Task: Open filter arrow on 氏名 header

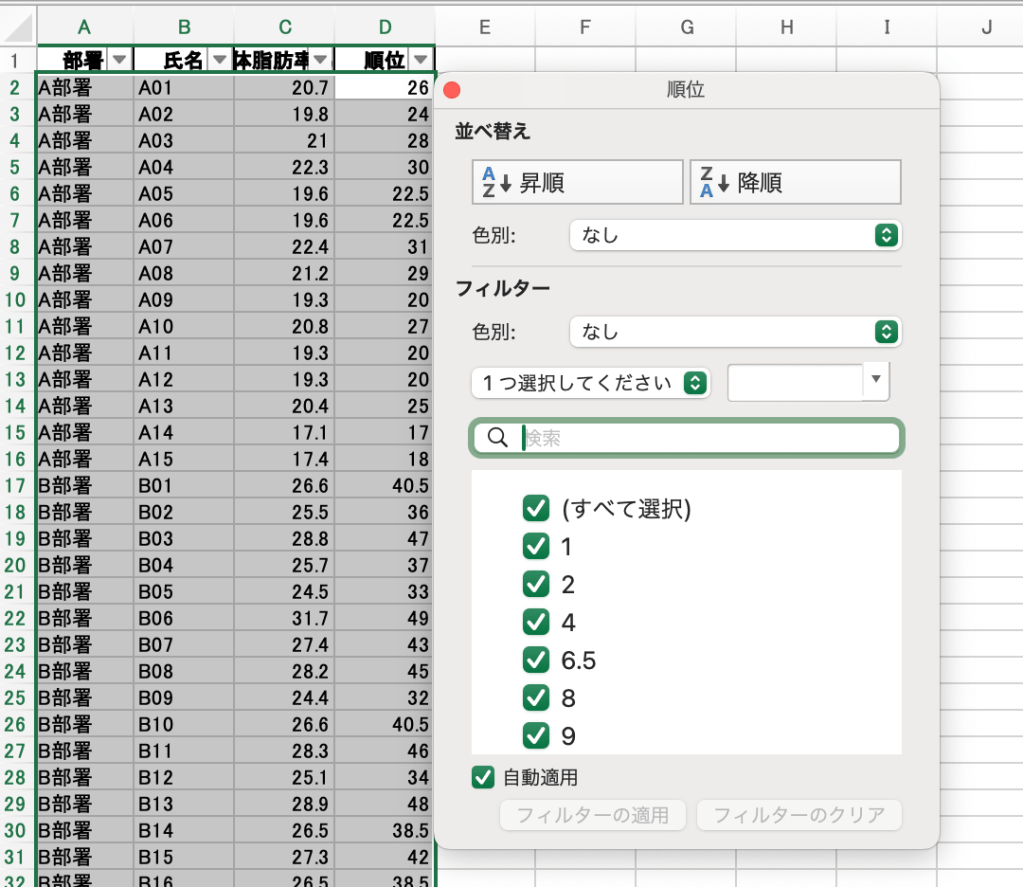Action: point(219,60)
